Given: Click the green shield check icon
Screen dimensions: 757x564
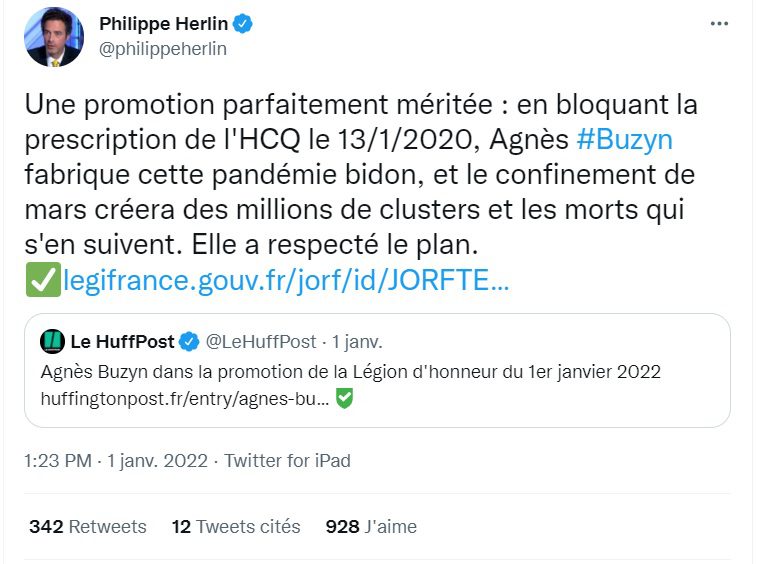Looking at the screenshot, I should tap(344, 398).
